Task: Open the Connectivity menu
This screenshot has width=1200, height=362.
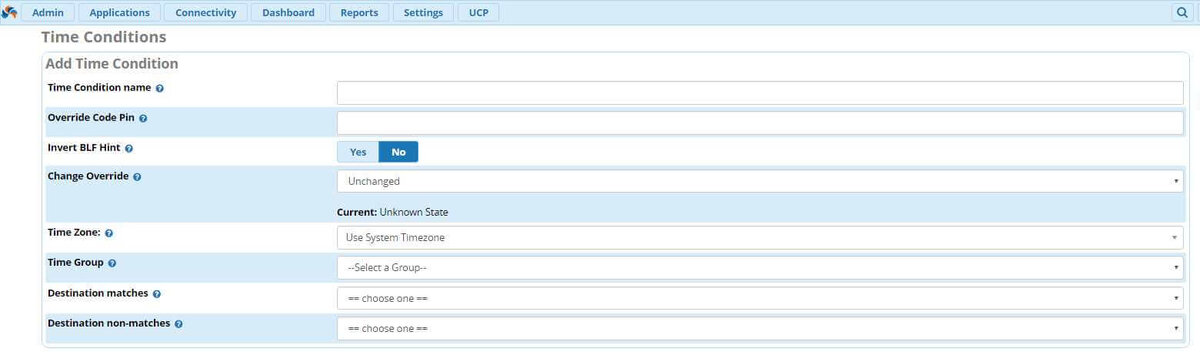Action: (x=206, y=13)
